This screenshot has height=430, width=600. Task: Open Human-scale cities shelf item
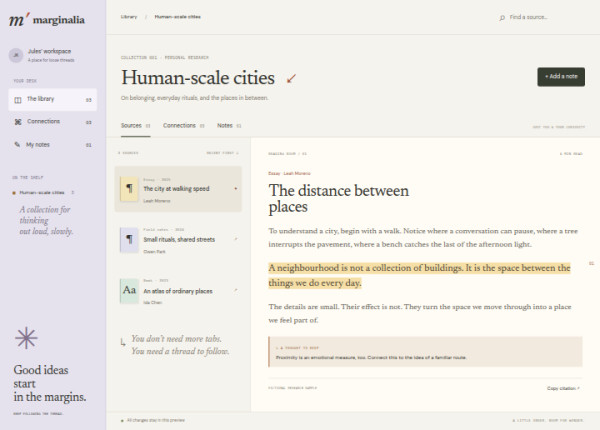(x=42, y=192)
